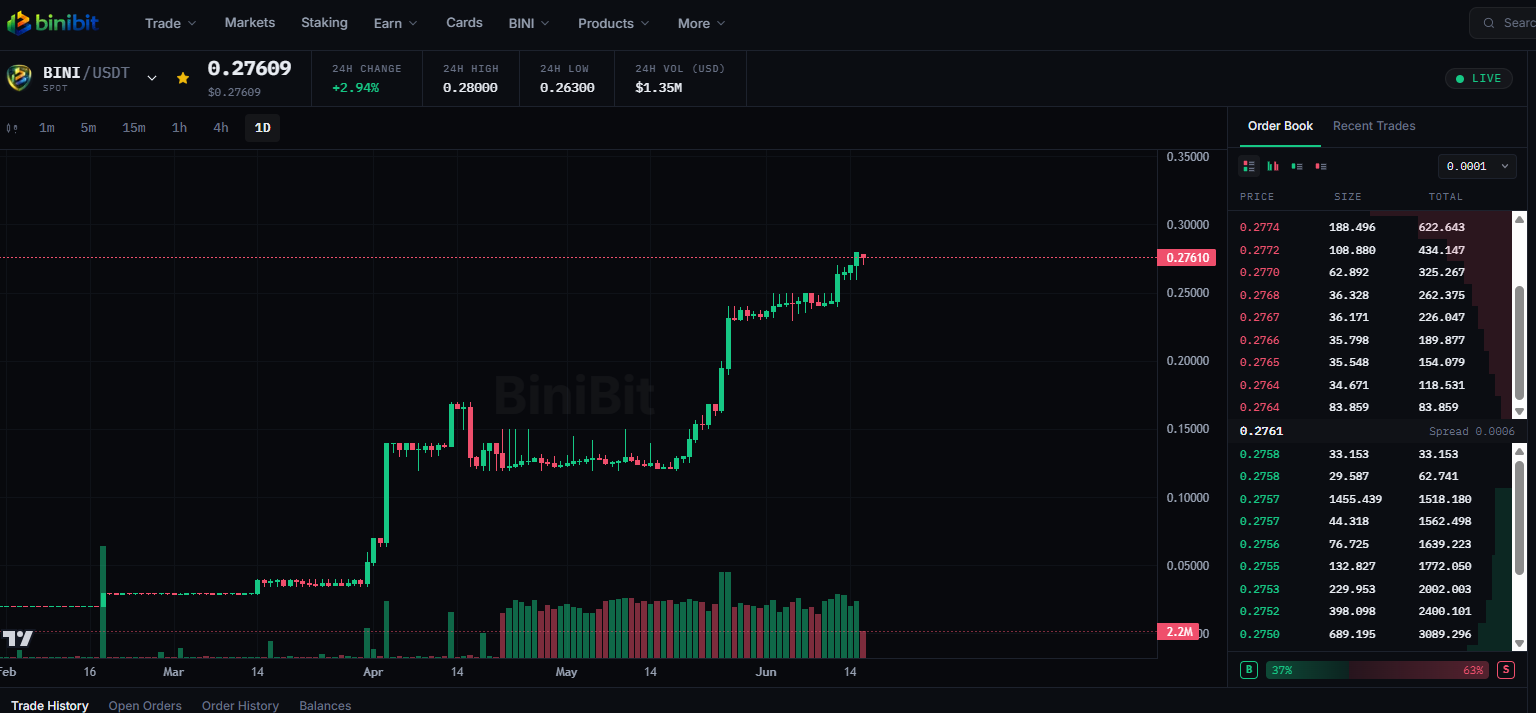
Task: Select the 1m timeframe
Action: coord(47,128)
